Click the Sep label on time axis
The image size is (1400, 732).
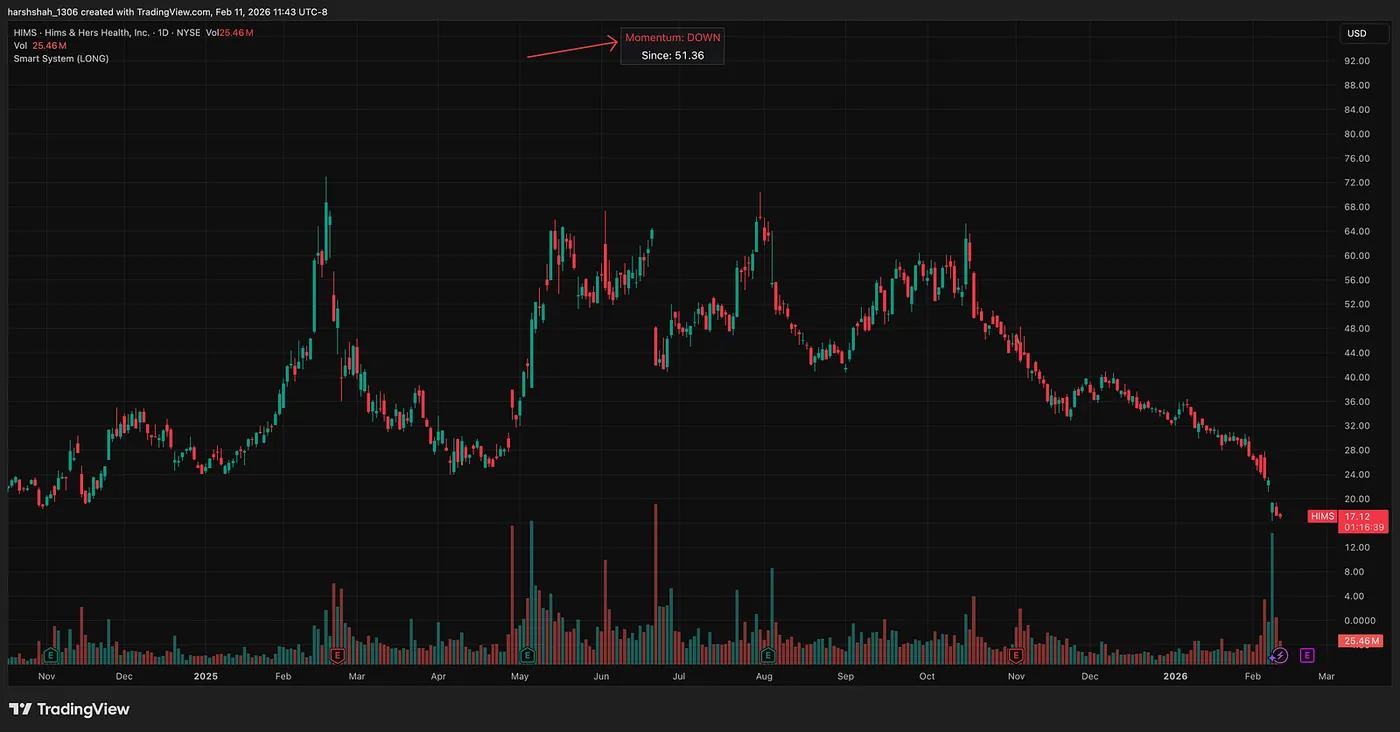point(846,677)
